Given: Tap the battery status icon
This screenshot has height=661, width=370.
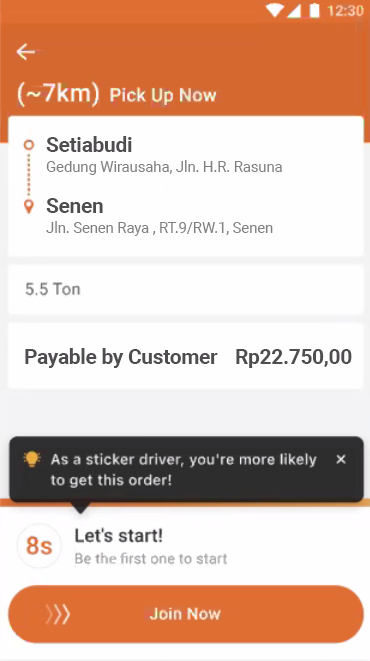Looking at the screenshot, I should [x=314, y=10].
